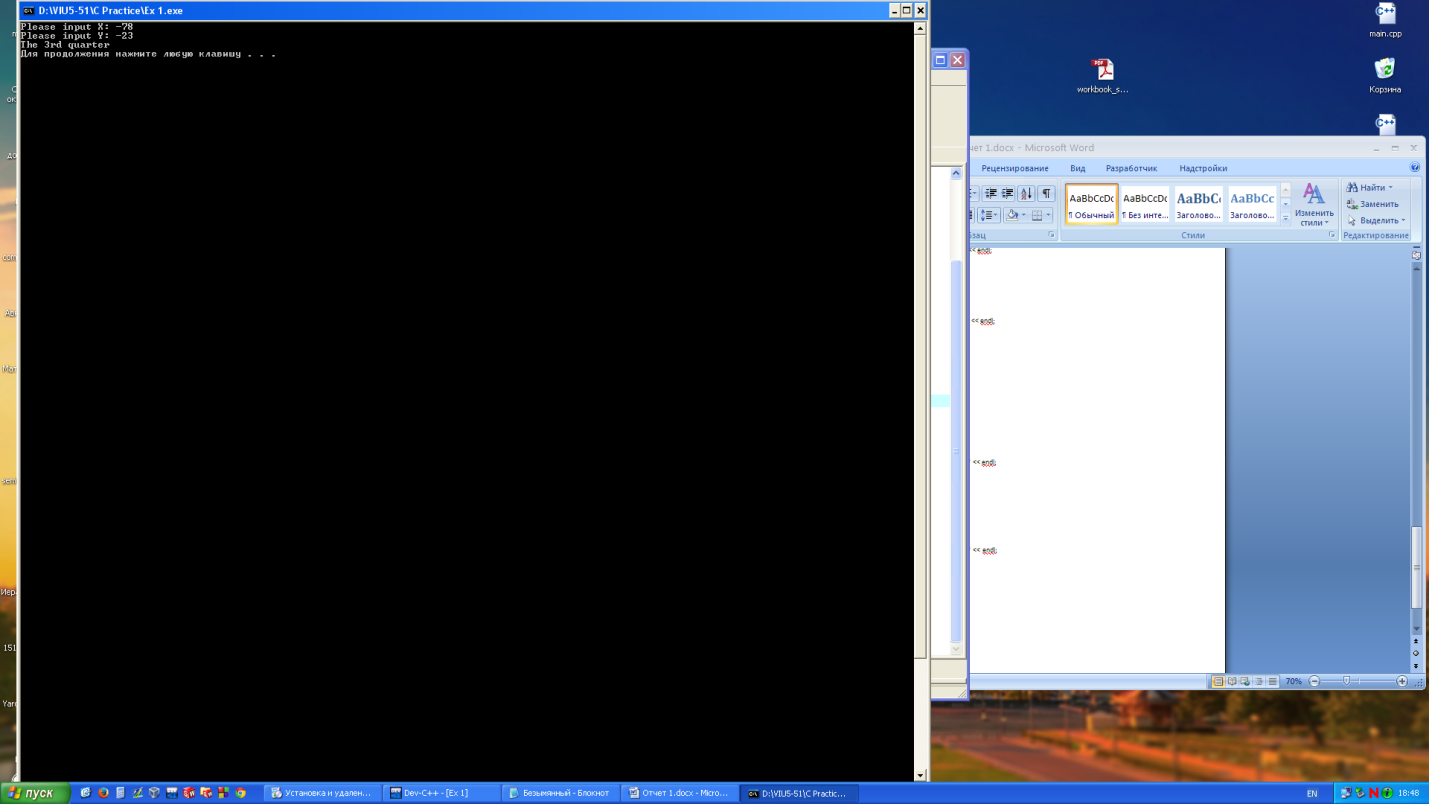Image resolution: width=1429 pixels, height=804 pixels.
Task: Click the previous page double-arrow button in Word
Action: (1416, 641)
